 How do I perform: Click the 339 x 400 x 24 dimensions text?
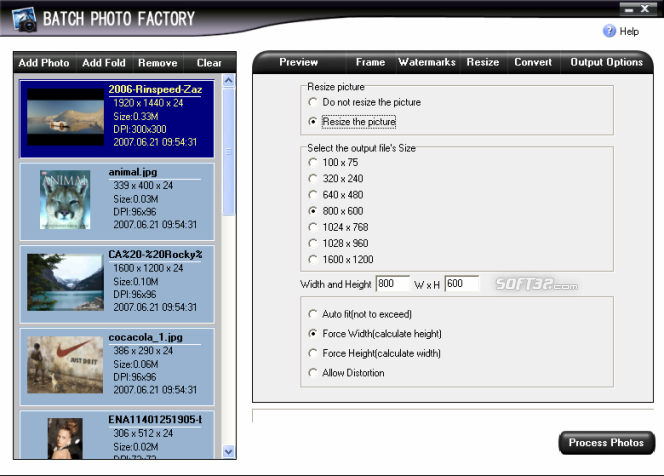pos(143,185)
